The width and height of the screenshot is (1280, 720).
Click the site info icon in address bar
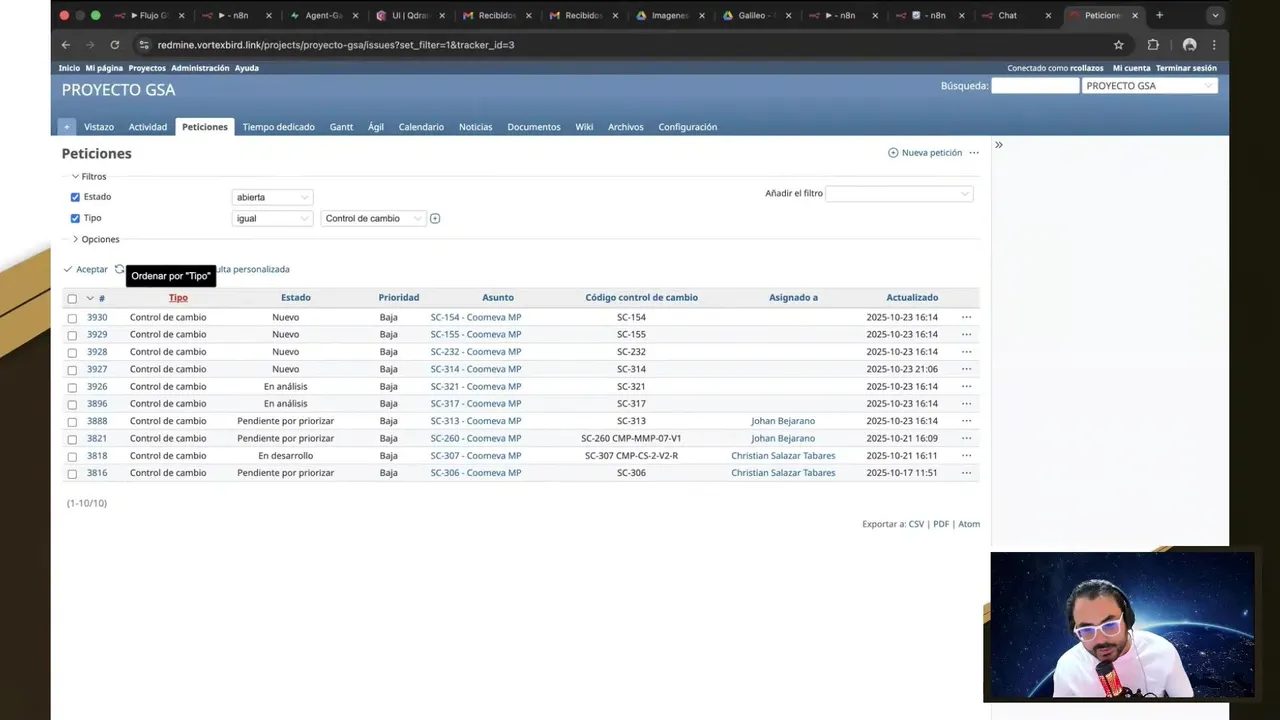click(x=144, y=45)
